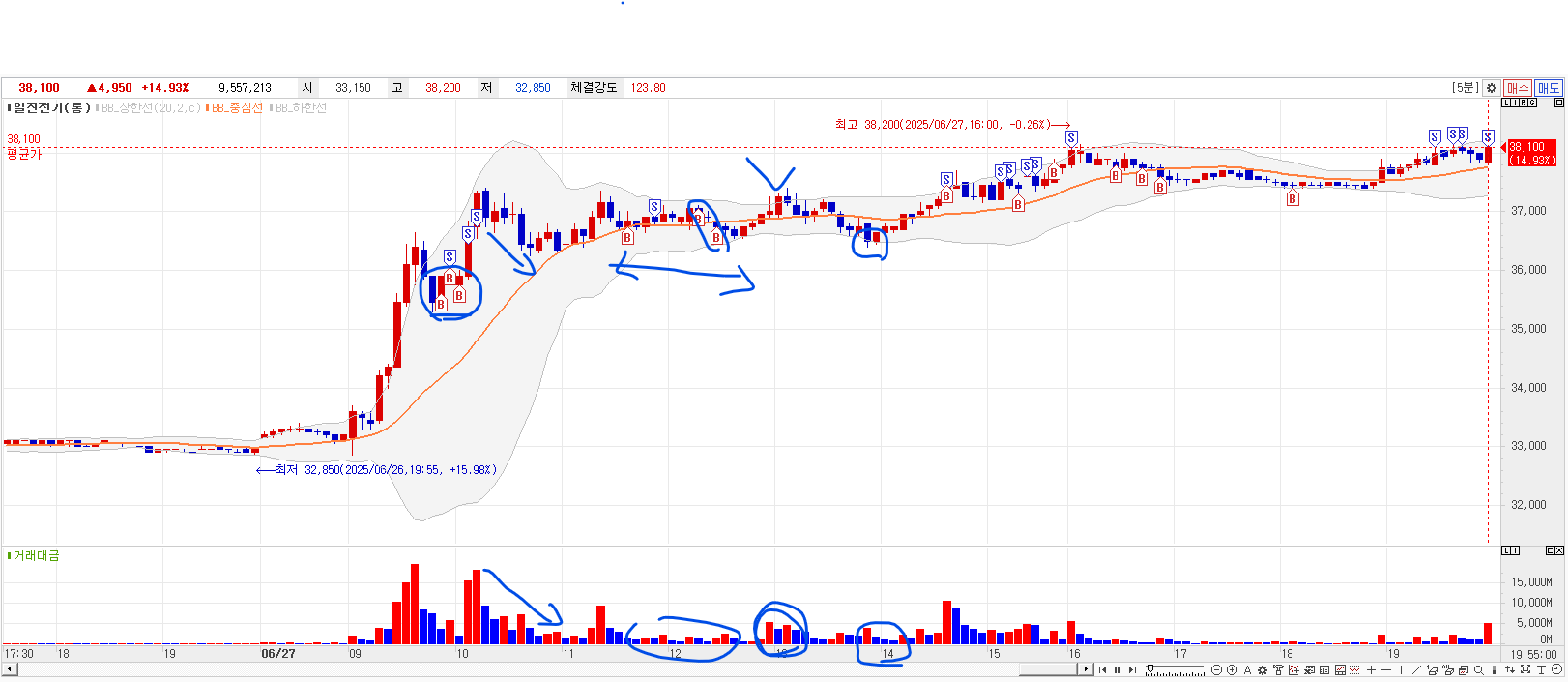Select the 거래대금 indicator label
The image size is (1568, 682).
click(x=36, y=555)
